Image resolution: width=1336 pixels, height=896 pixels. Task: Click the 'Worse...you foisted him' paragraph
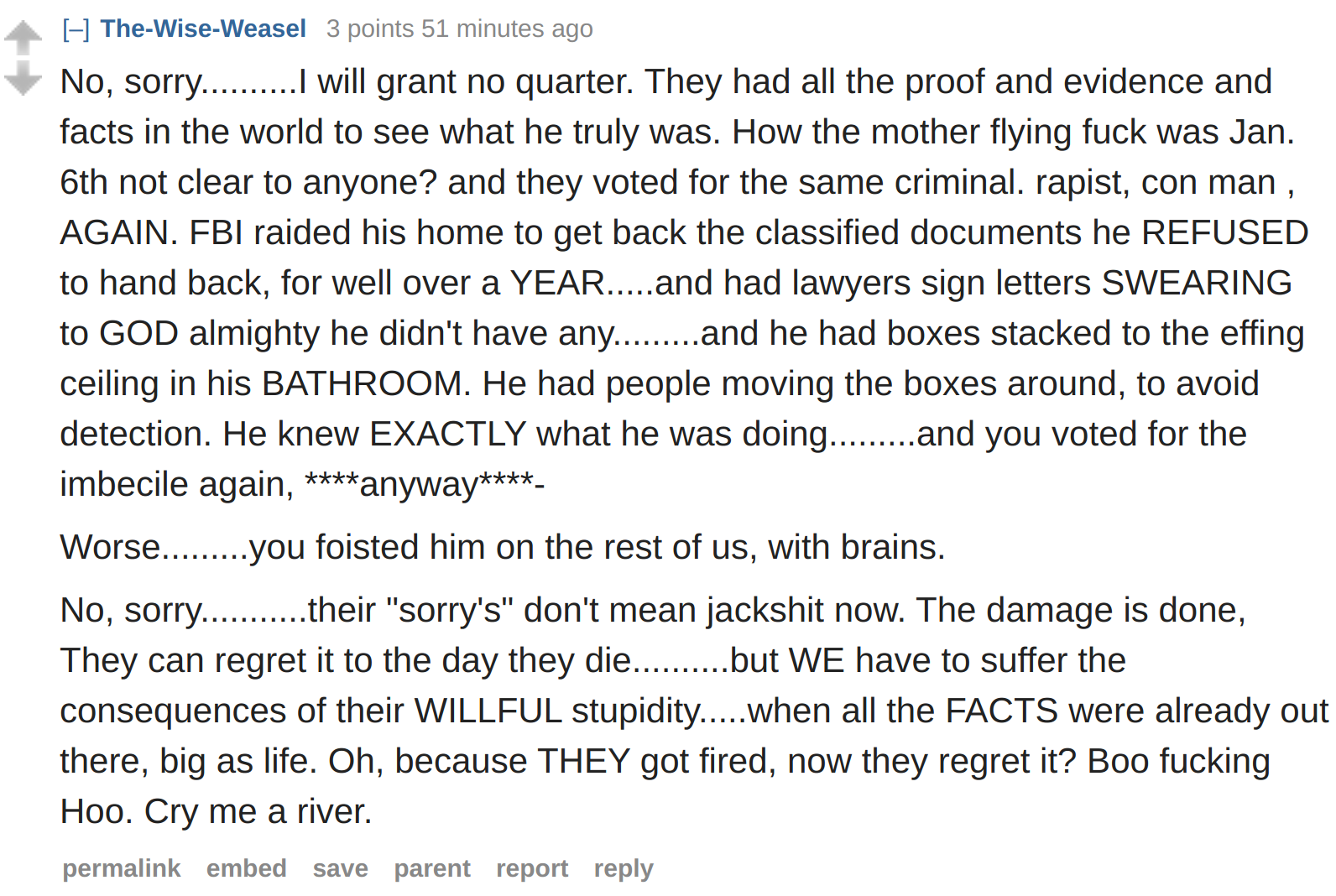pos(503,547)
